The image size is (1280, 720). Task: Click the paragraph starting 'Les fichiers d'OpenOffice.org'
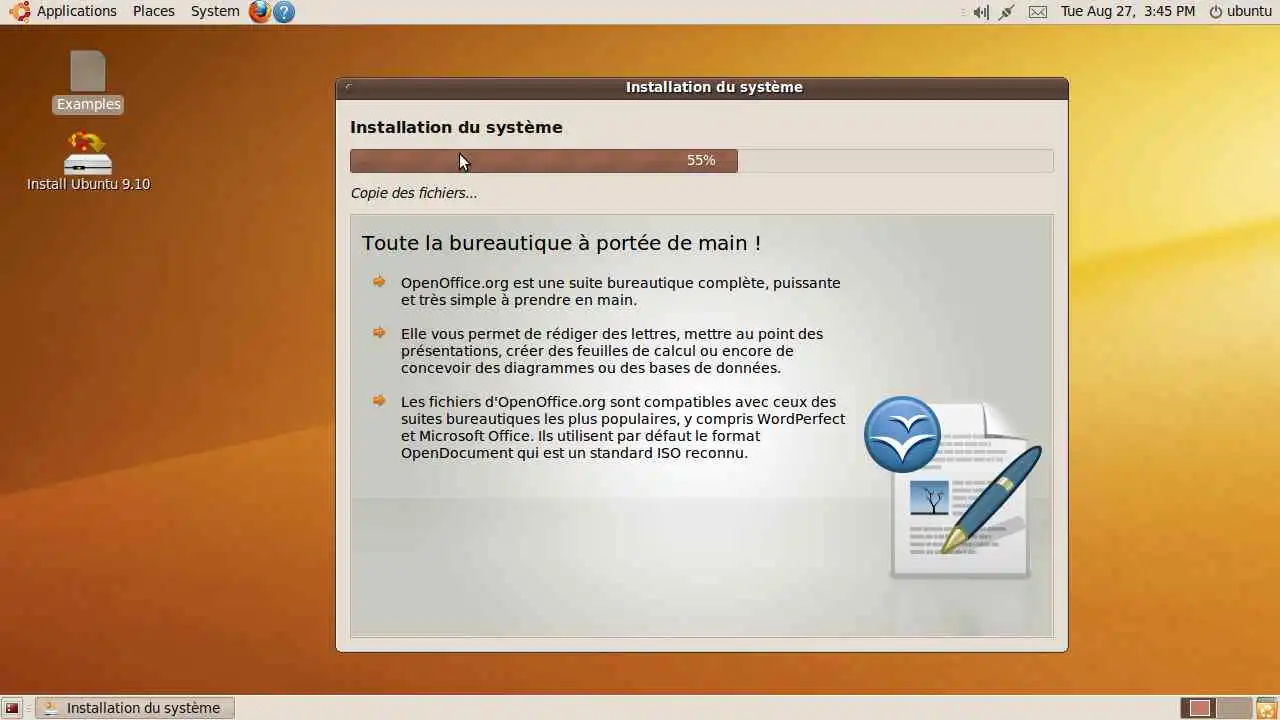(623, 427)
